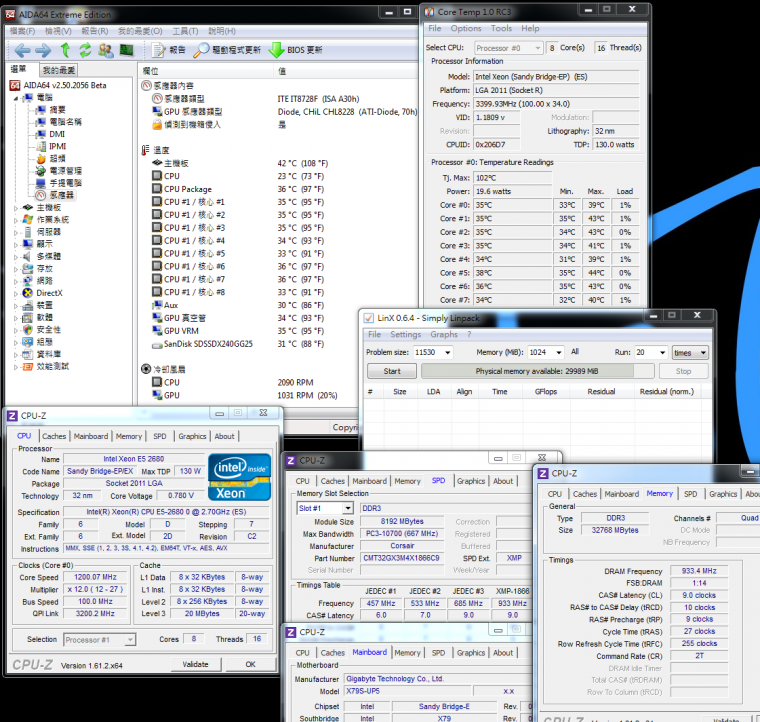This screenshot has width=760, height=722.
Task: Click the AIDA64 users icon in toolbar
Action: 107,50
